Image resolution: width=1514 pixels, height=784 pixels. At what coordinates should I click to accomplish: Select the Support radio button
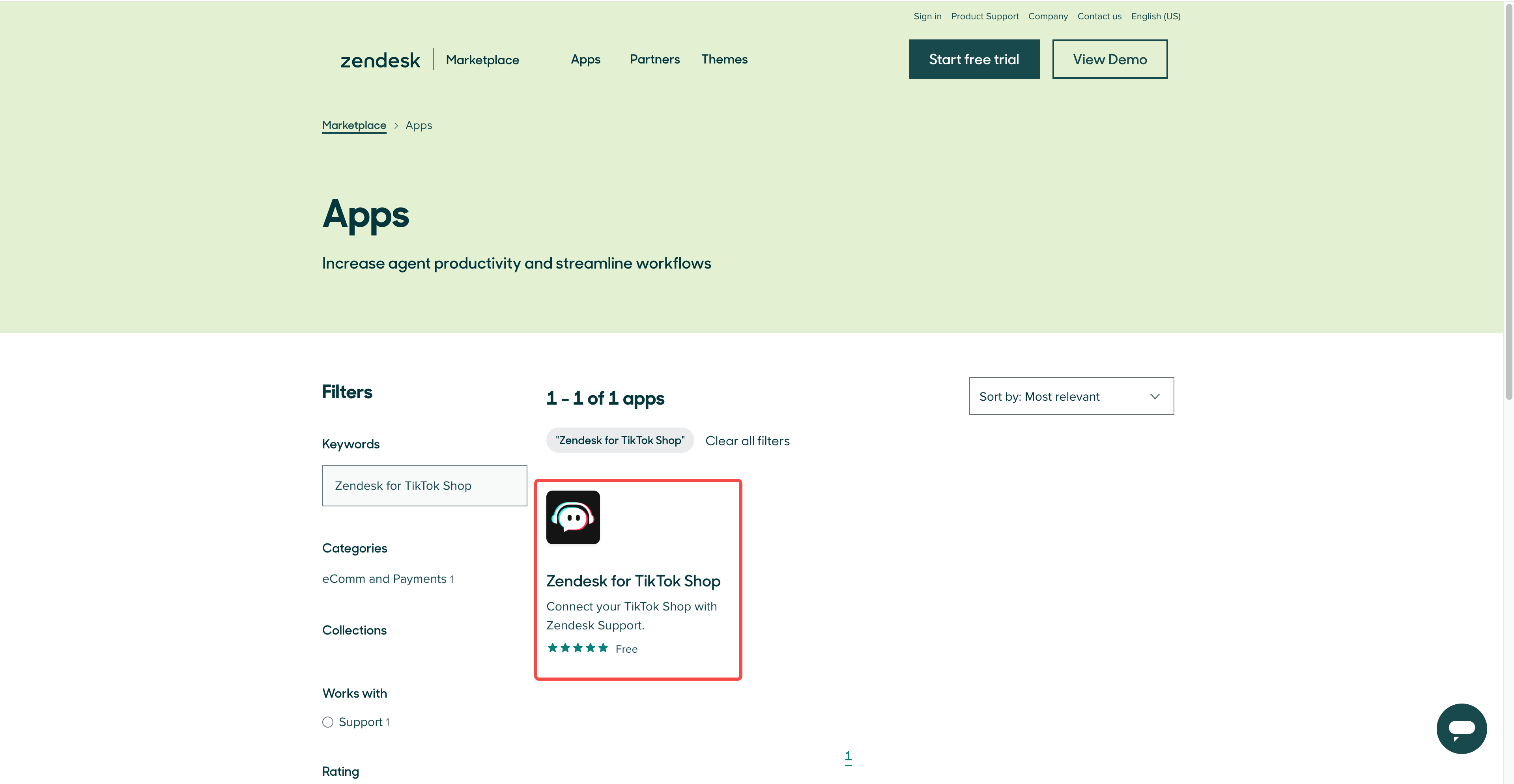(328, 722)
